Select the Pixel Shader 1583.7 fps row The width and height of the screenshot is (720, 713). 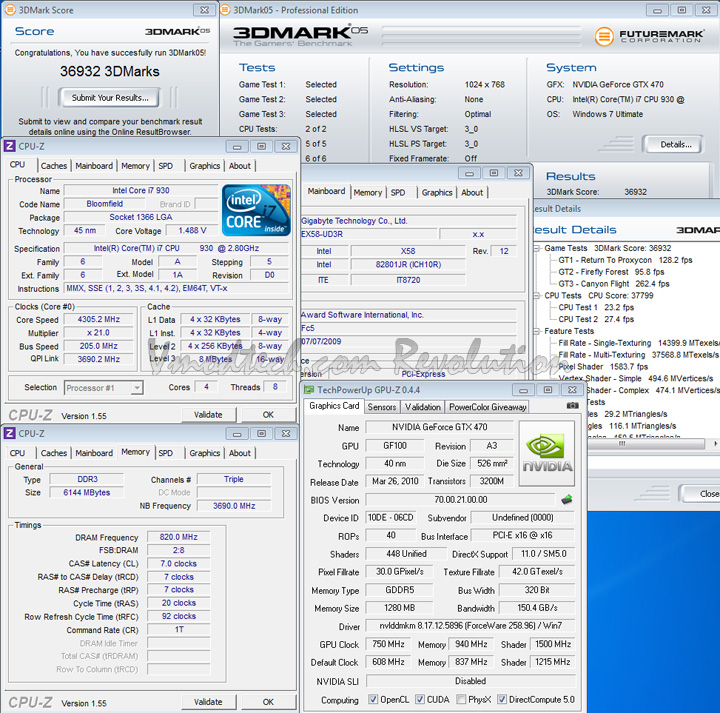603,366
